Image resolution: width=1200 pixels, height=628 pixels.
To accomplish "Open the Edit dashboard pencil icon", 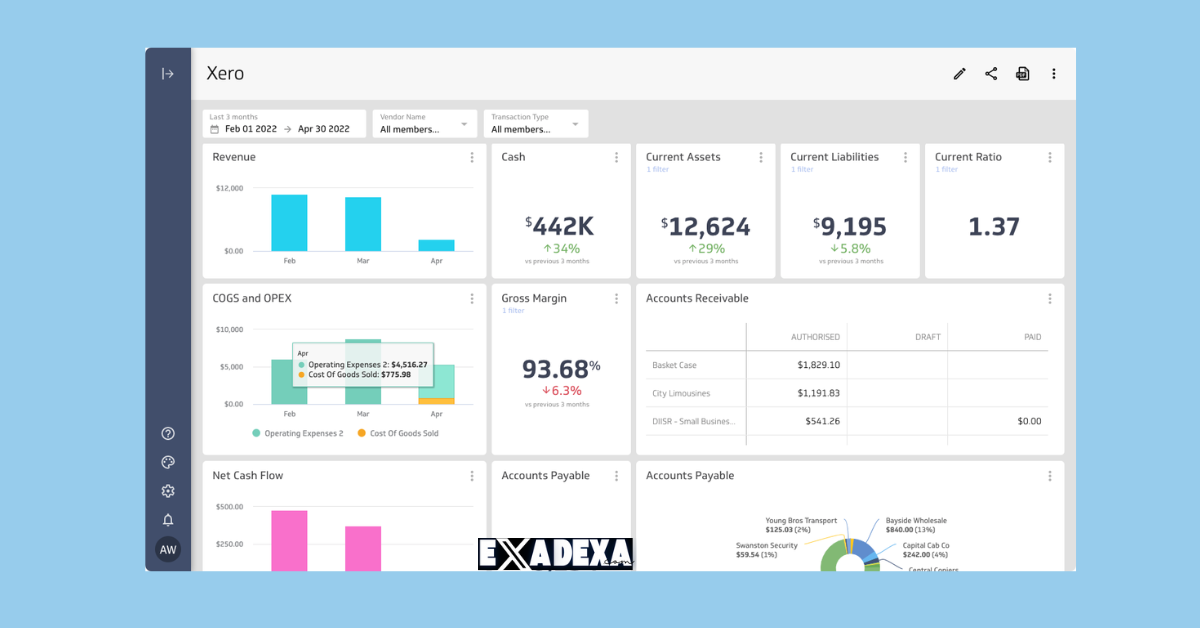I will (x=959, y=73).
